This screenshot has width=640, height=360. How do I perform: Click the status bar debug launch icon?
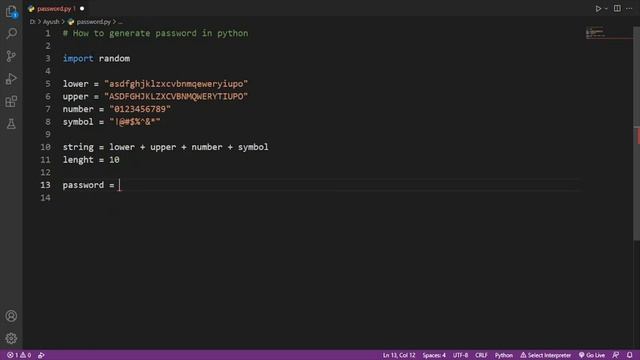coord(41,355)
